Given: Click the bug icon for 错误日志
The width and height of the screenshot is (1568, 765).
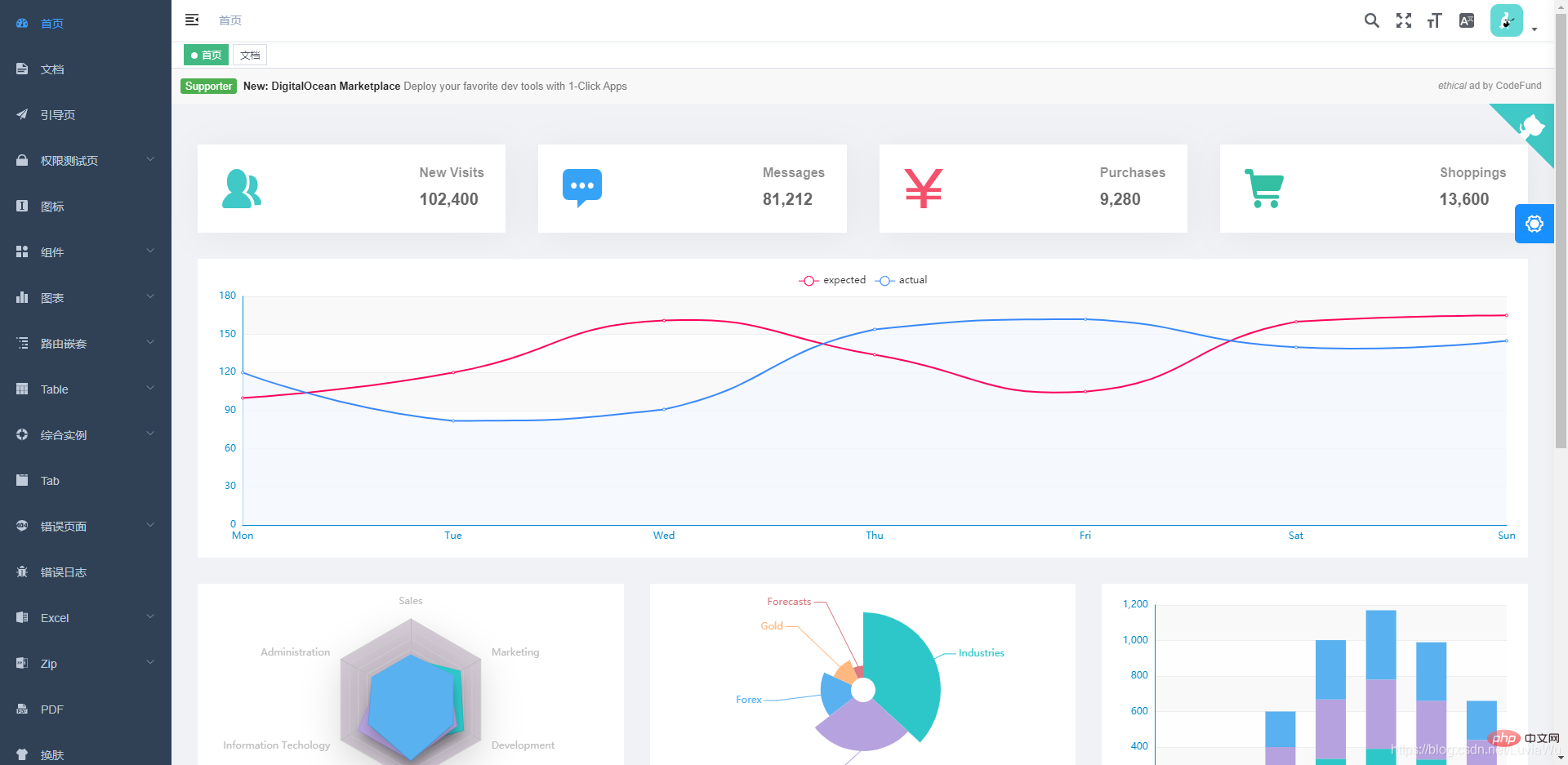Looking at the screenshot, I should tap(22, 572).
